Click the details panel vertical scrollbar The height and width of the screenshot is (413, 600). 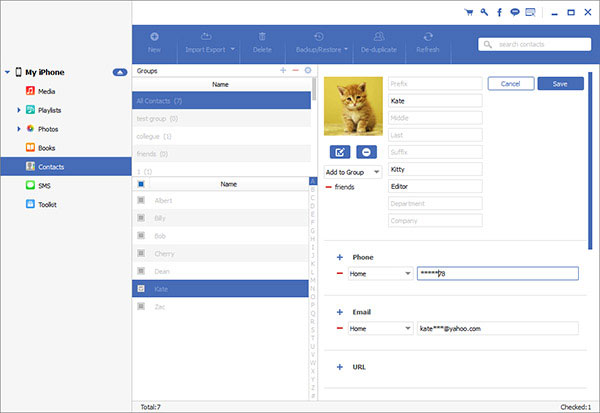(590, 161)
